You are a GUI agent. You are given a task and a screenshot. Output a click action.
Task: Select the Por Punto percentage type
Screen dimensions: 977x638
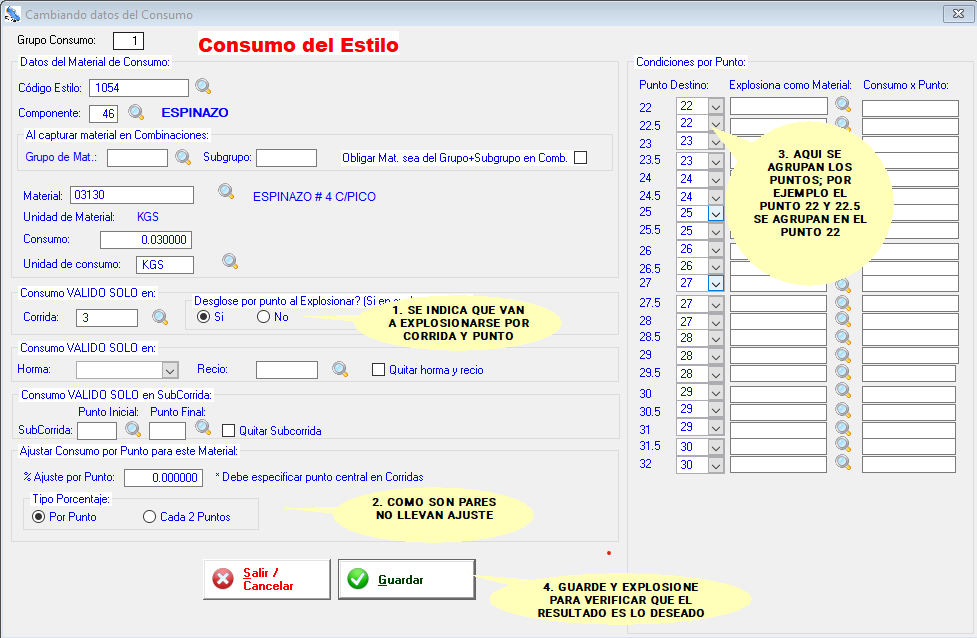39,517
